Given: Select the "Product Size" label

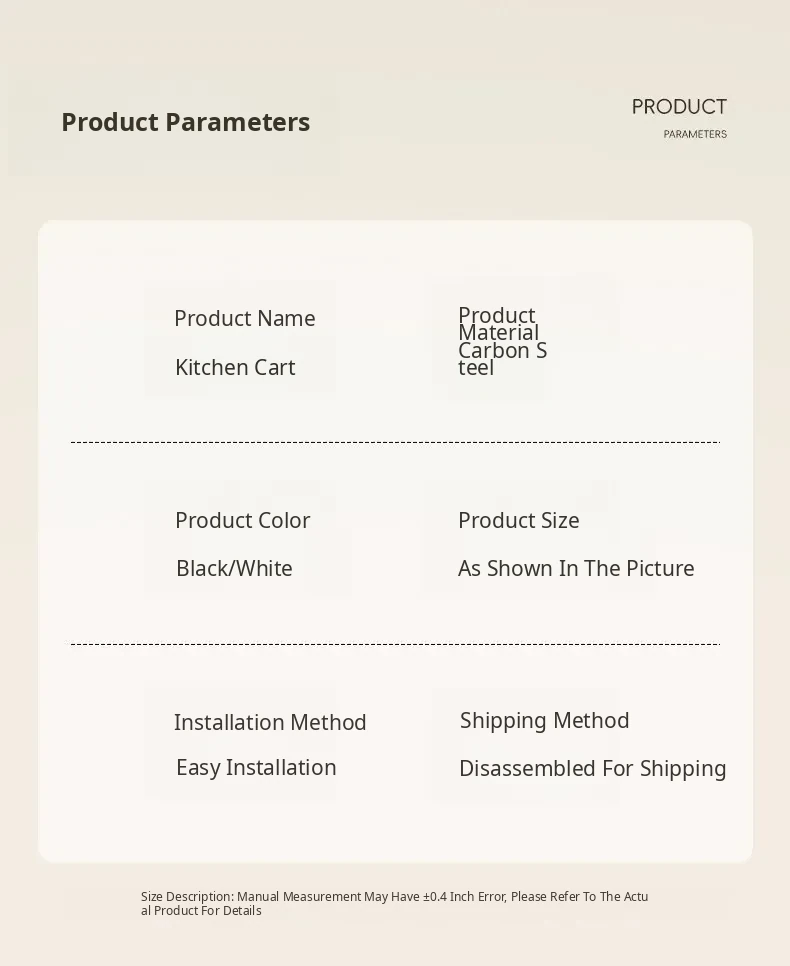Looking at the screenshot, I should 518,520.
